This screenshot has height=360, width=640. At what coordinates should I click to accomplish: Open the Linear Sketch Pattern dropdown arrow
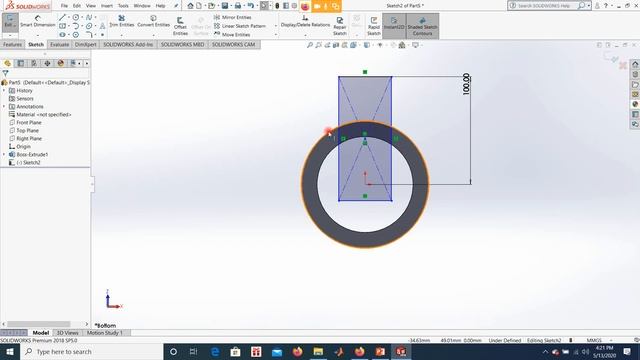click(276, 26)
